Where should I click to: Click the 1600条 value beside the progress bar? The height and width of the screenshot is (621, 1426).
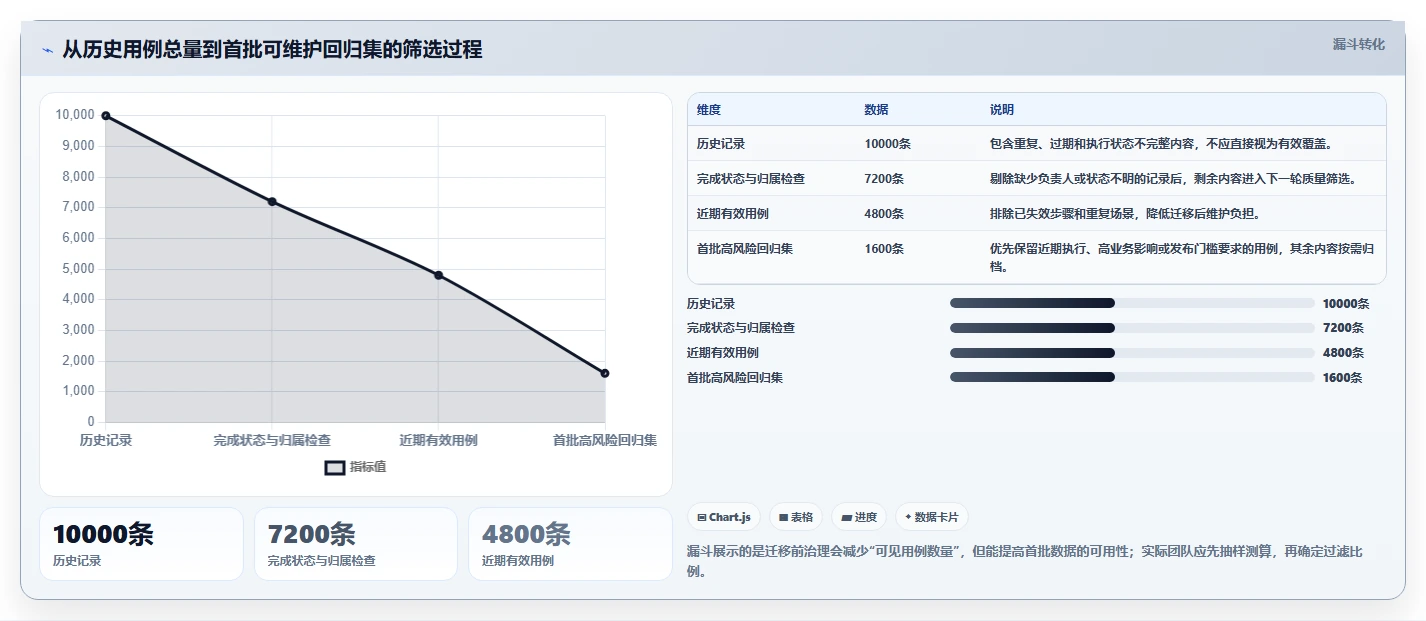(x=1342, y=378)
